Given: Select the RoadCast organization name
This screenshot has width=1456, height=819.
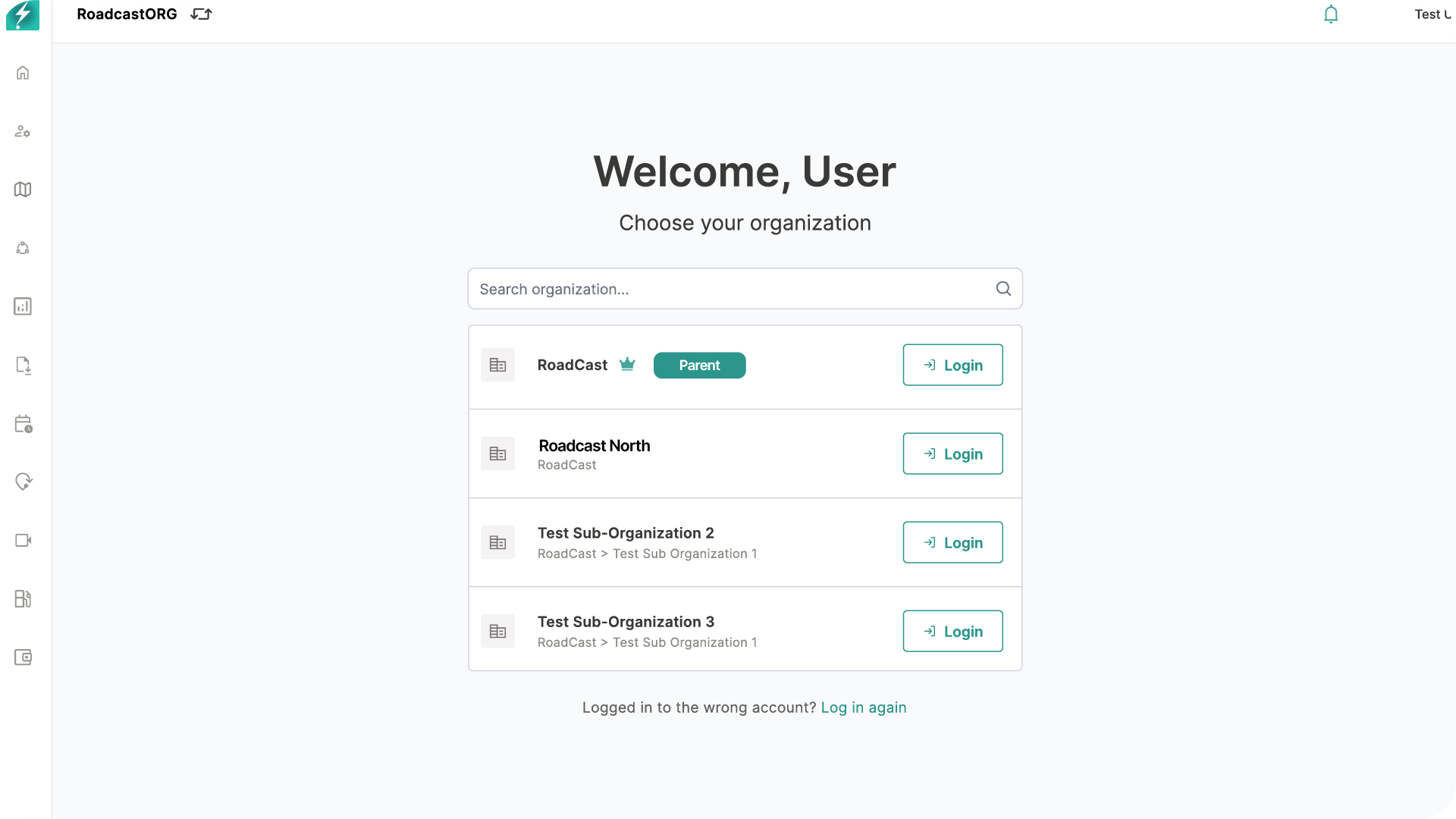Looking at the screenshot, I should 573,366.
